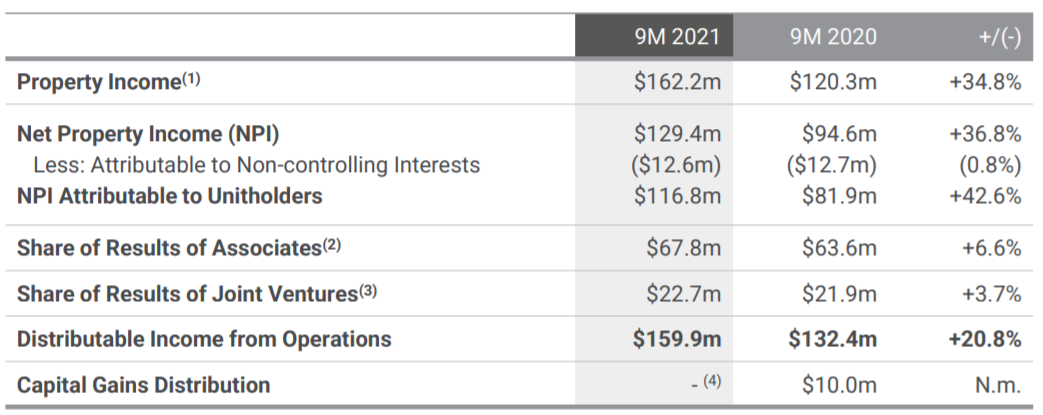Select the $67.8m associates value
Viewport: 1043px width, 415px height.
tap(684, 248)
